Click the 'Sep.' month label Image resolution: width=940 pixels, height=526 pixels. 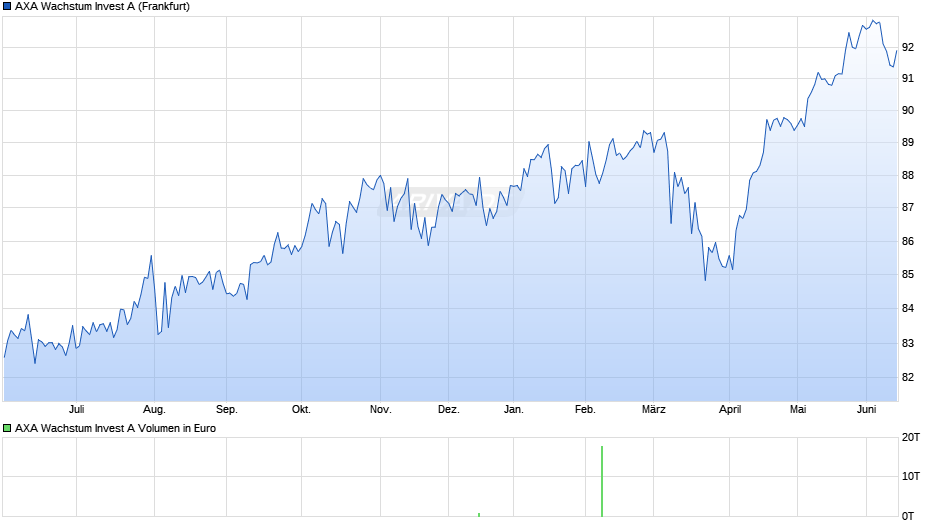pyautogui.click(x=227, y=410)
